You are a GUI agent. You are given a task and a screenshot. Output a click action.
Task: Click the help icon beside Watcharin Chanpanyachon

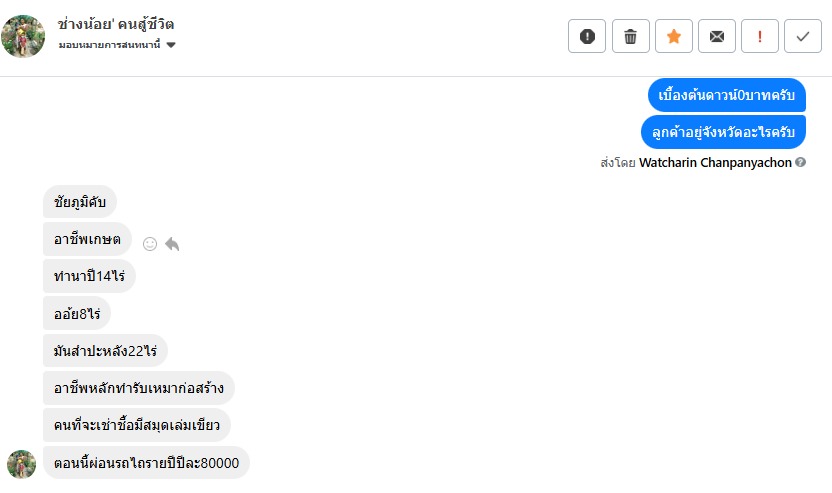[x=800, y=162]
